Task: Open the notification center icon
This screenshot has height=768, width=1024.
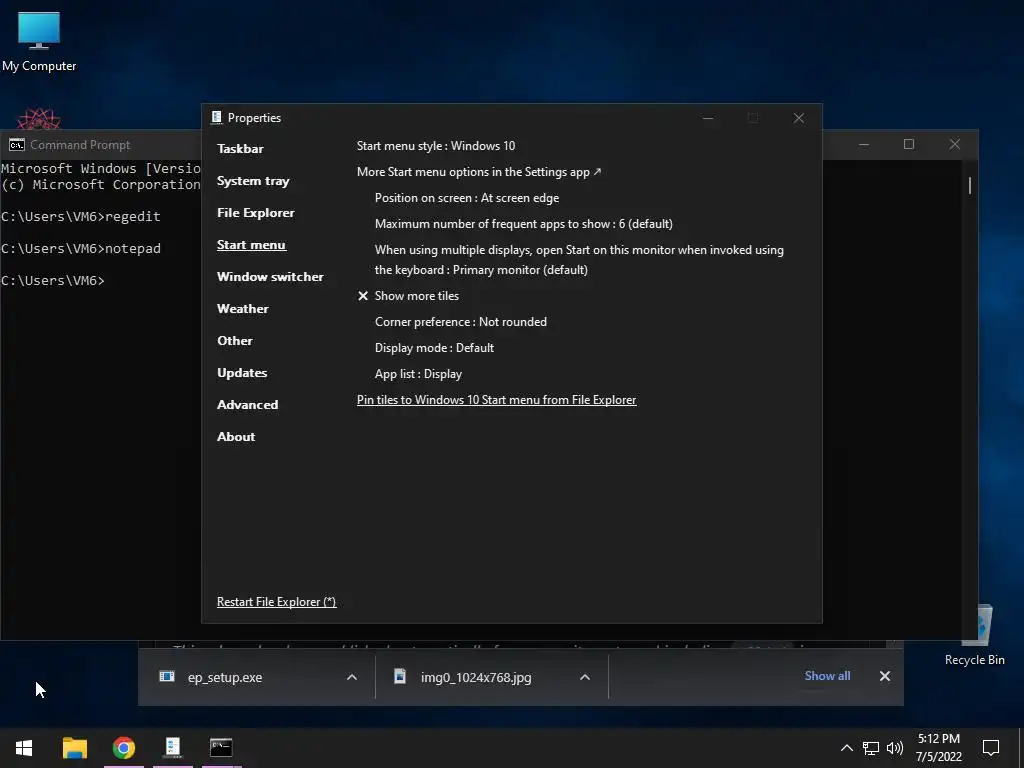Action: coord(991,748)
